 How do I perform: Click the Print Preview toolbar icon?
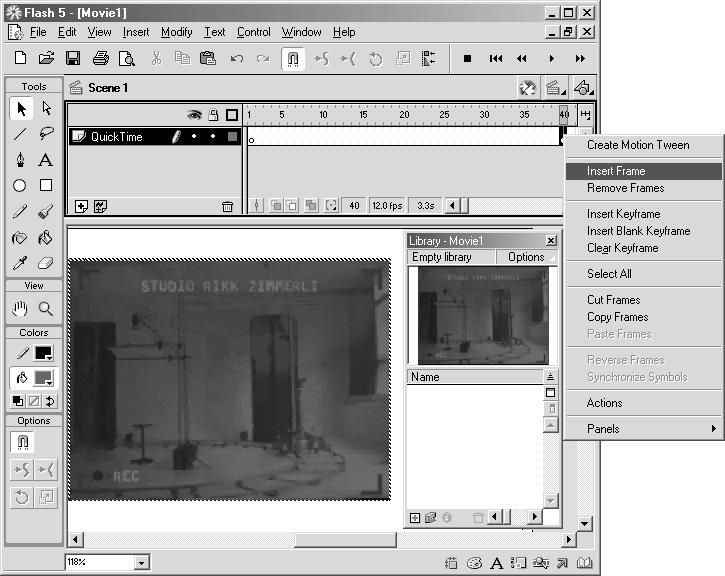(x=126, y=59)
